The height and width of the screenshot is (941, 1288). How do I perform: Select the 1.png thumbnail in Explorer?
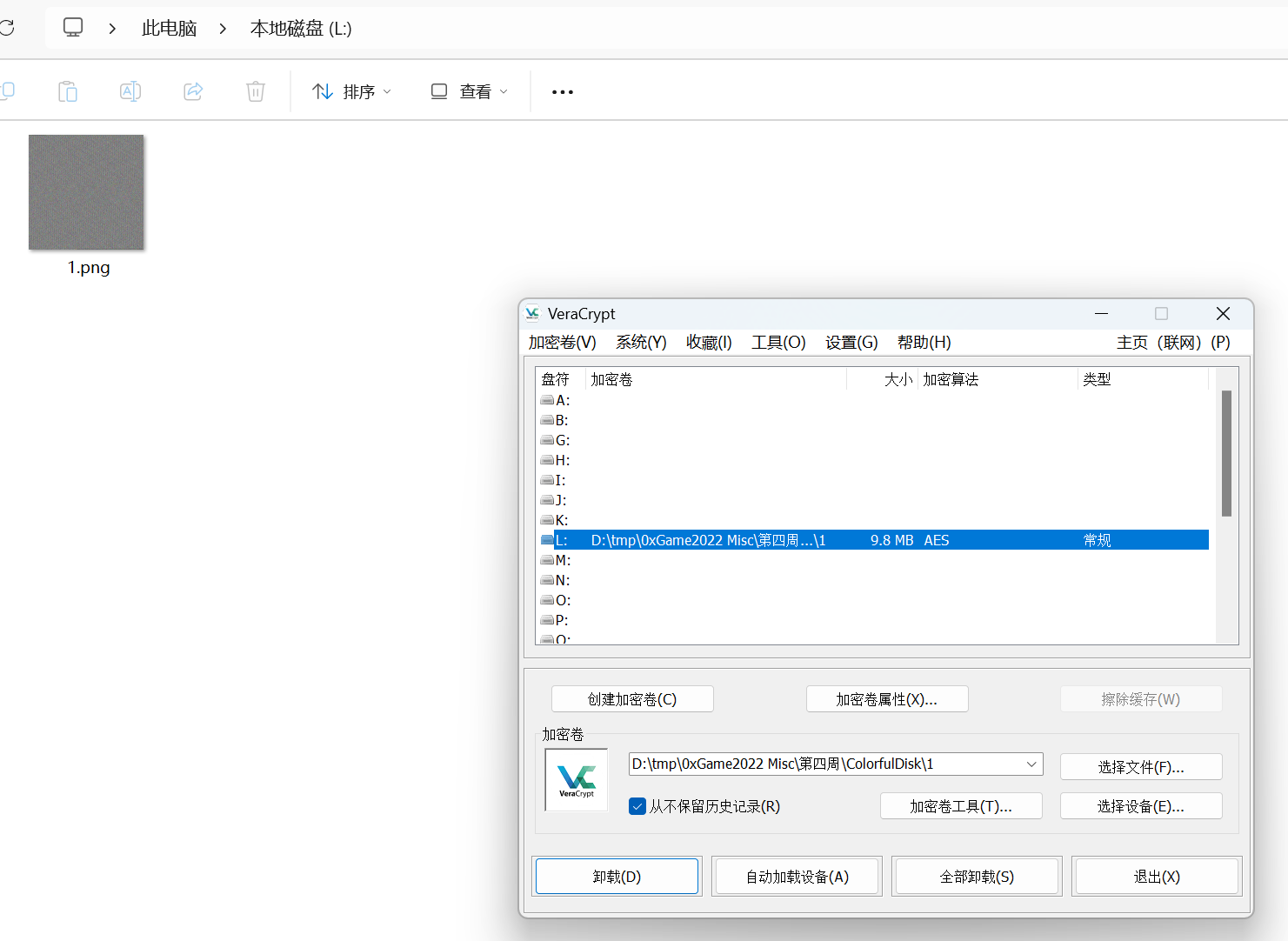point(86,192)
